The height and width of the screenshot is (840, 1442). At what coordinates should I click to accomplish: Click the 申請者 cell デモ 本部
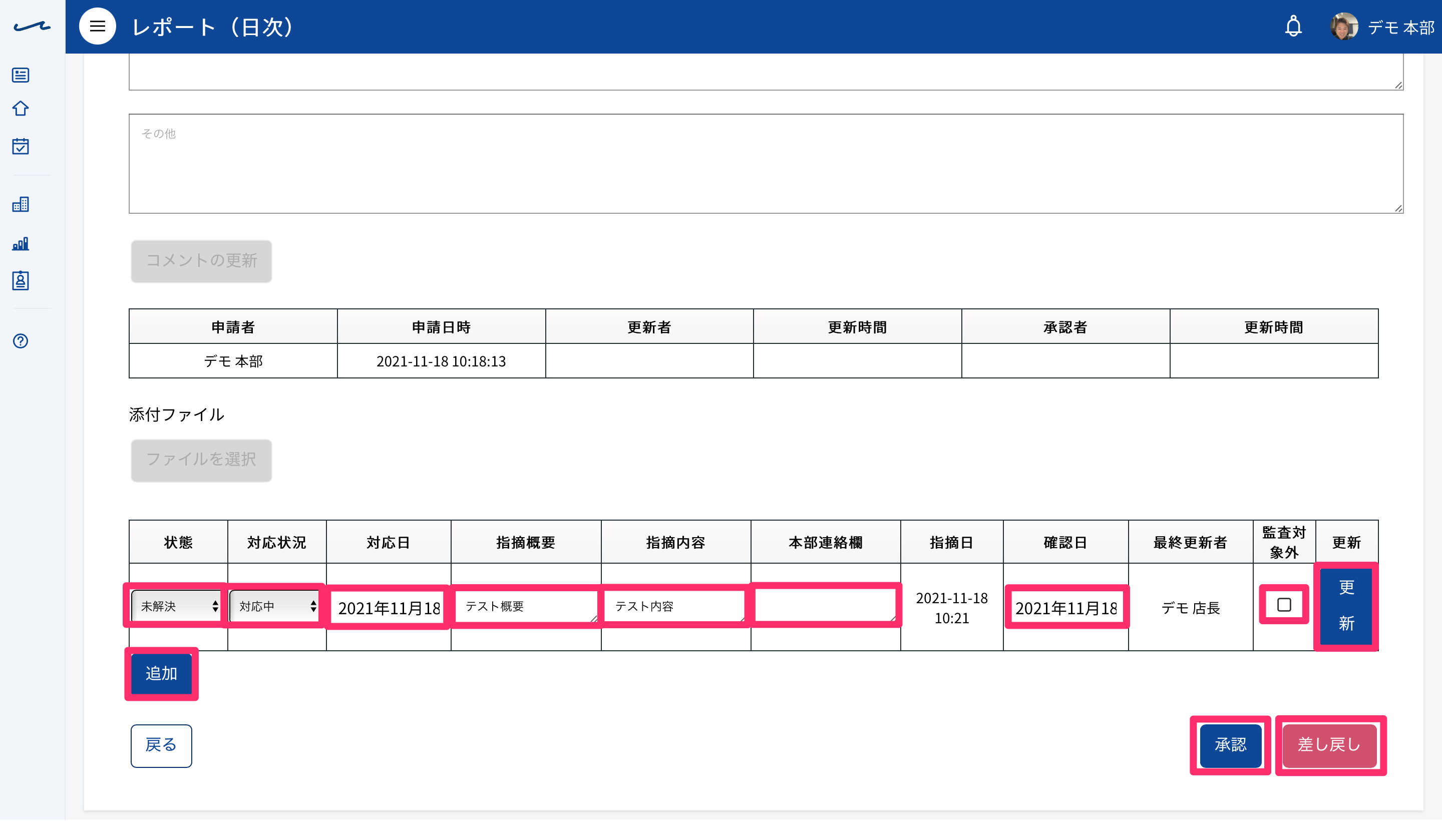click(233, 361)
